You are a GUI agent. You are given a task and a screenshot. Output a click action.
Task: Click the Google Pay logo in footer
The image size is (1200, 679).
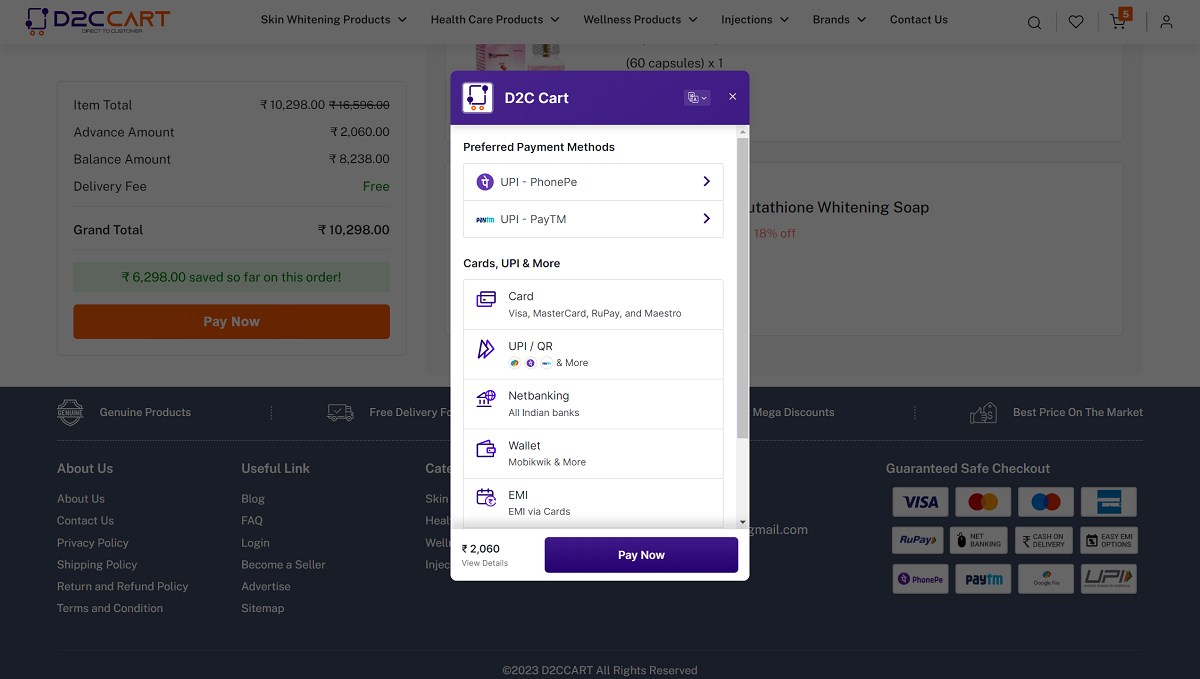tap(1047, 579)
